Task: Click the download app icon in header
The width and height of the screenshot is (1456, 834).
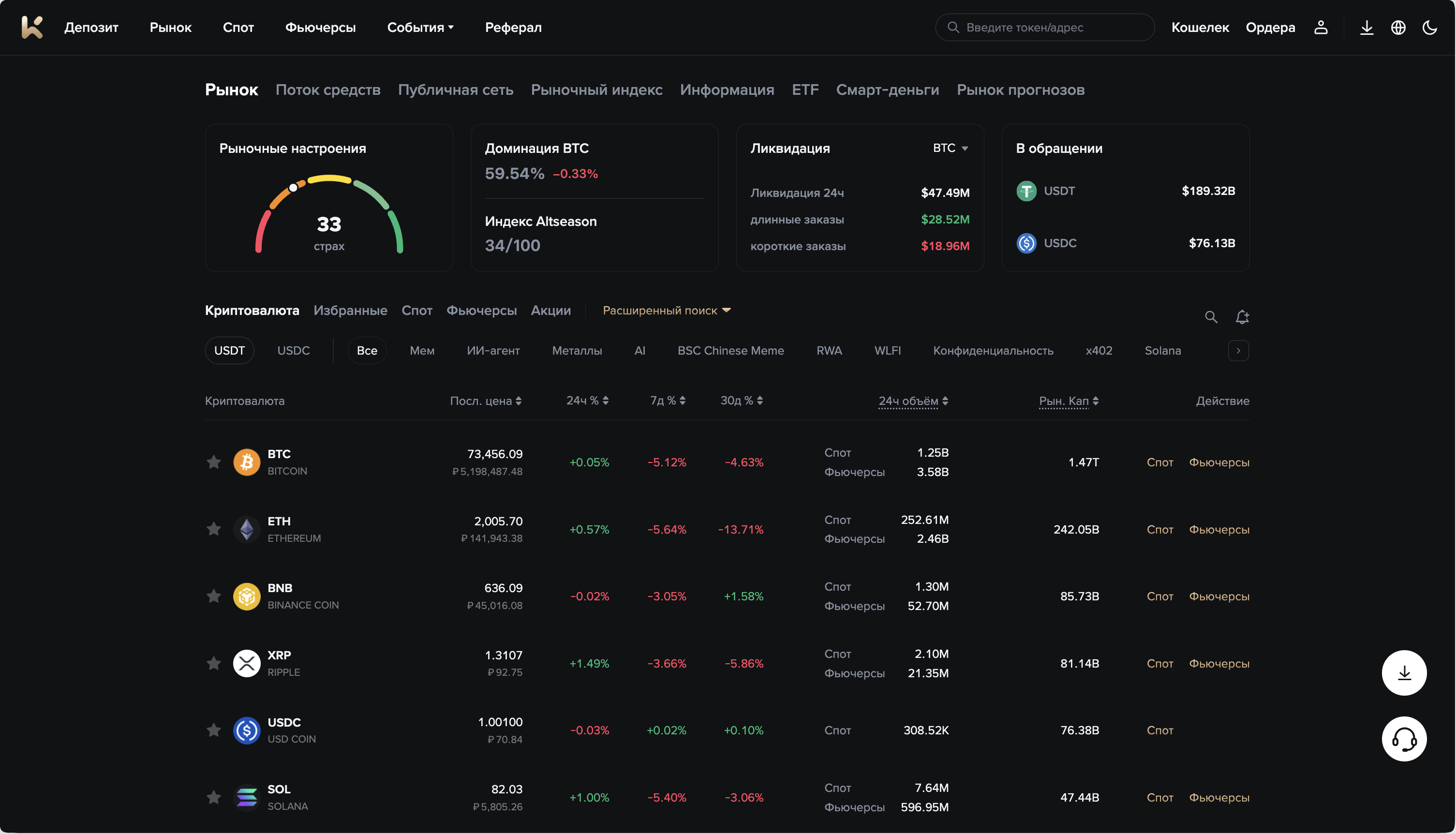Action: click(x=1367, y=27)
